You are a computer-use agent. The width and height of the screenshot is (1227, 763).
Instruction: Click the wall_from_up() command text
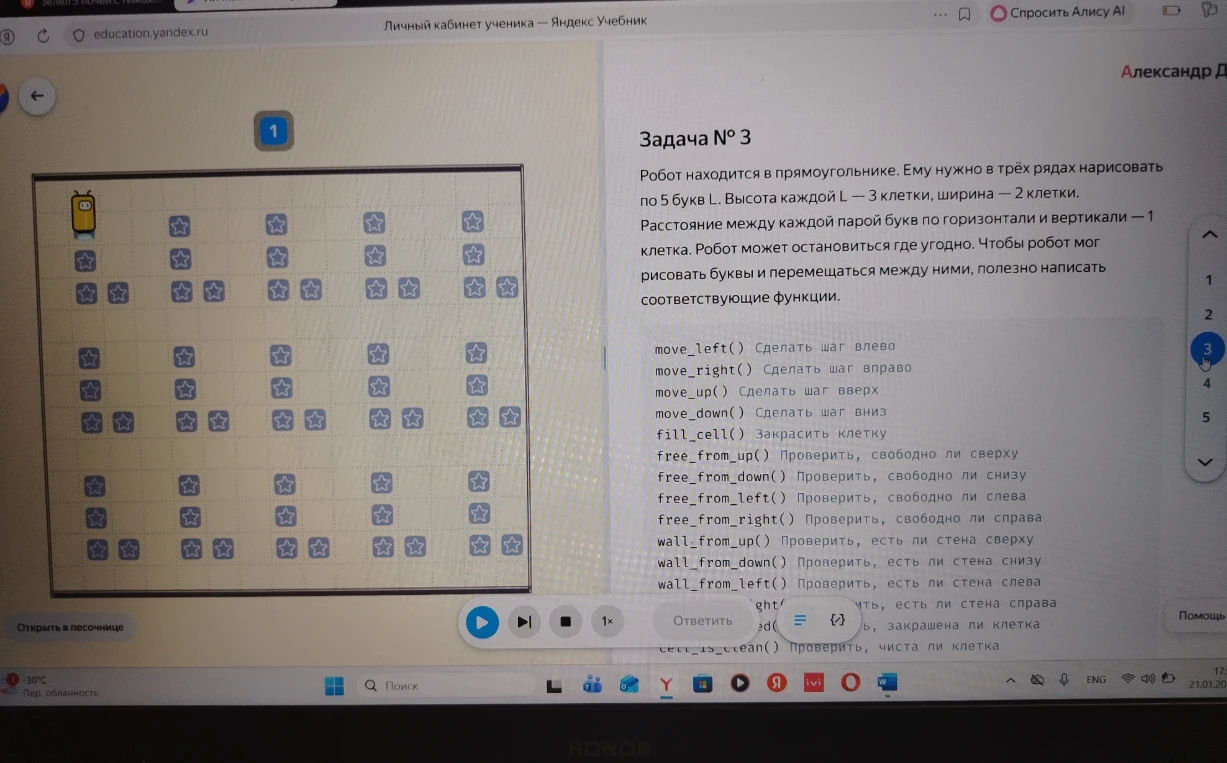point(714,541)
